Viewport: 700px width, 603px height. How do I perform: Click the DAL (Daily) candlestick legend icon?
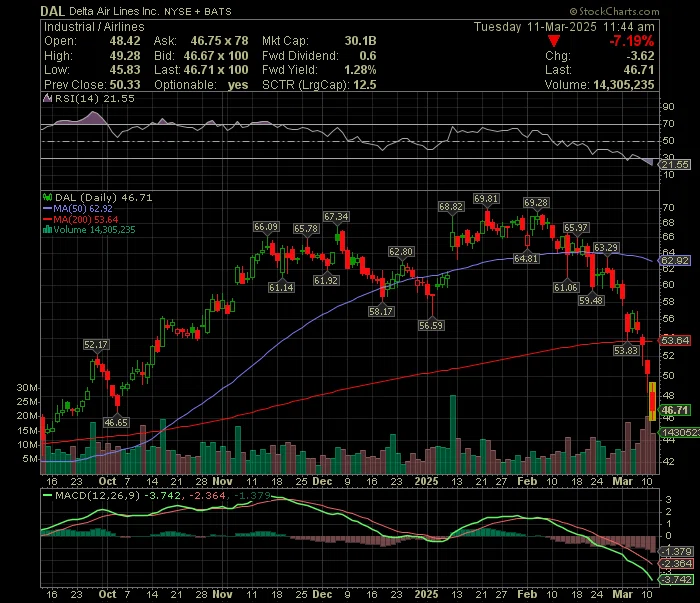click(x=47, y=197)
